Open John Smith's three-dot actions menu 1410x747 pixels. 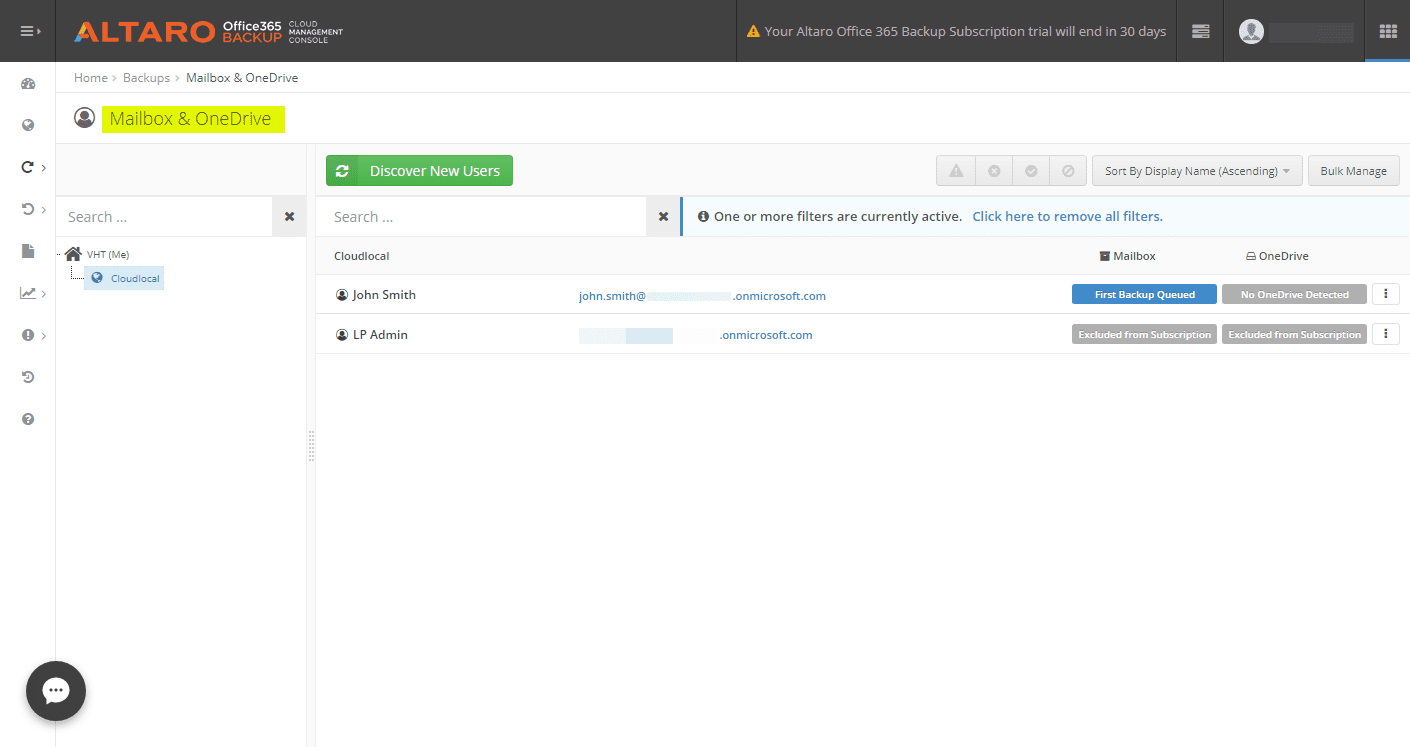(x=1385, y=294)
